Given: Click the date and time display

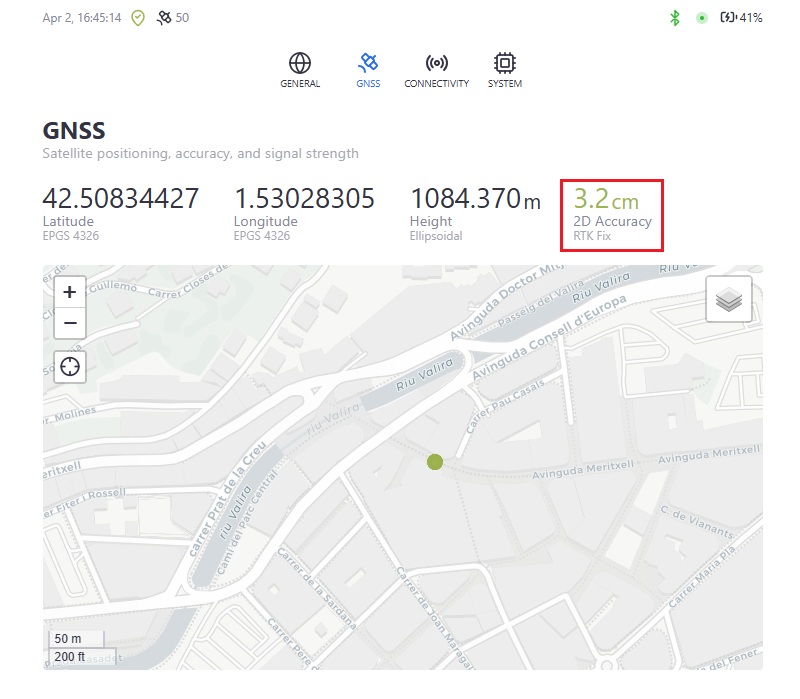Looking at the screenshot, I should pyautogui.click(x=82, y=18).
